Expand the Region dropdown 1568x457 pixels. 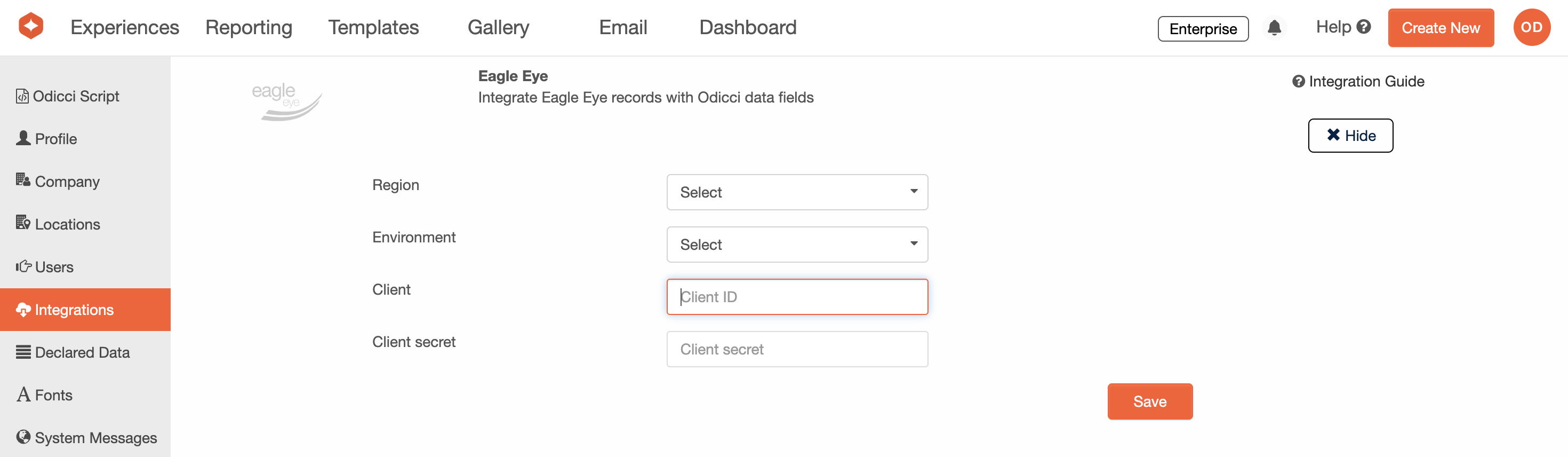[797, 193]
